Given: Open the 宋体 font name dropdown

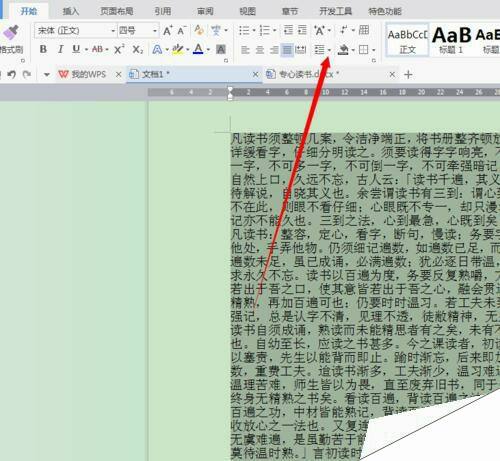Looking at the screenshot, I should click(75, 31).
